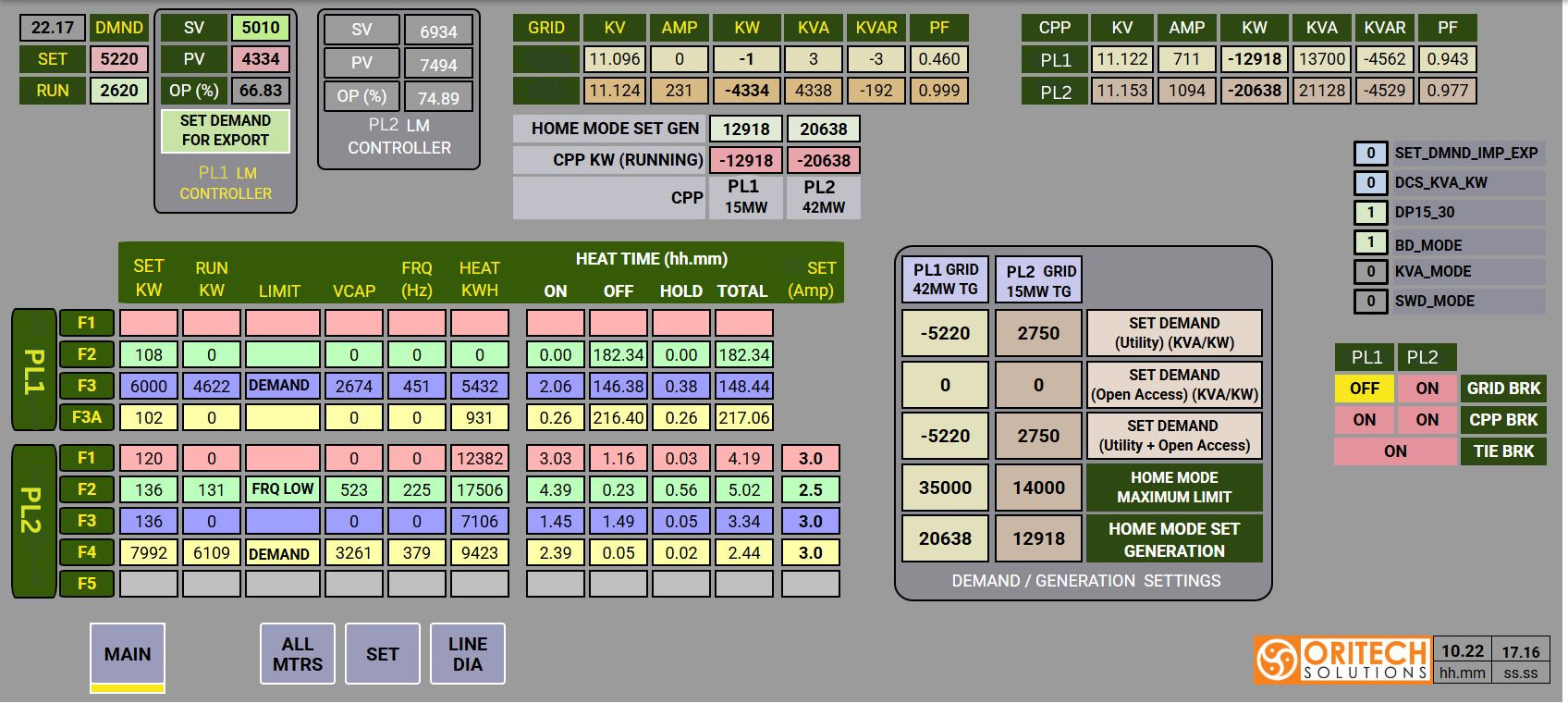Click the HOME MODE MAXIMUM LIMIT label
This screenshot has height=704, width=1568.
(x=1174, y=488)
